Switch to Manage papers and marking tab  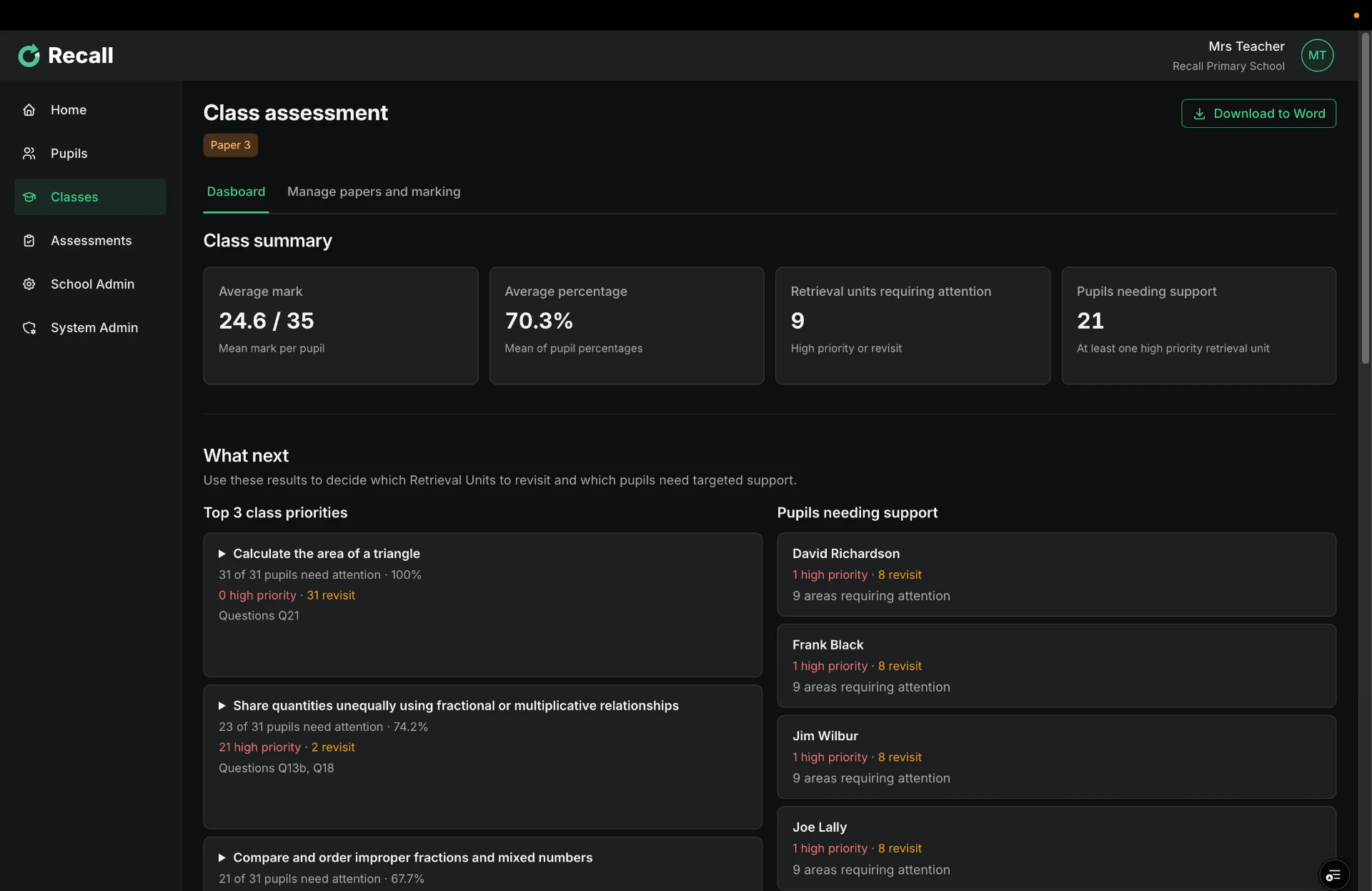tap(374, 191)
